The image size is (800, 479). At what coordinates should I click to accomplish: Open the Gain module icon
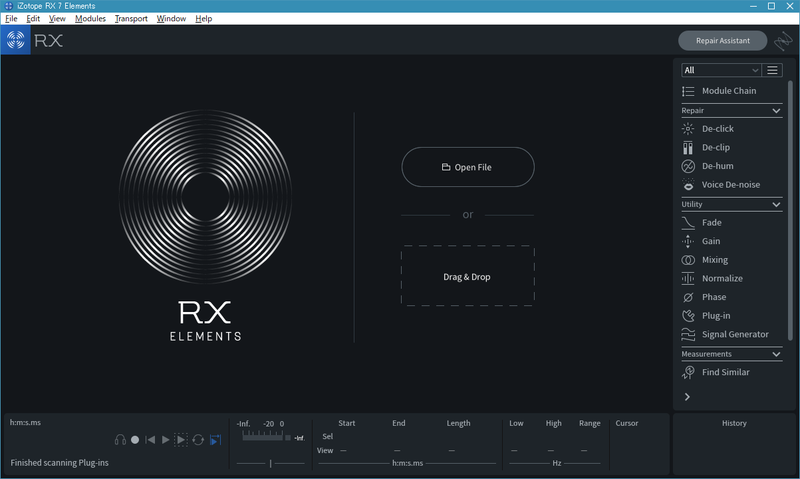(x=688, y=241)
